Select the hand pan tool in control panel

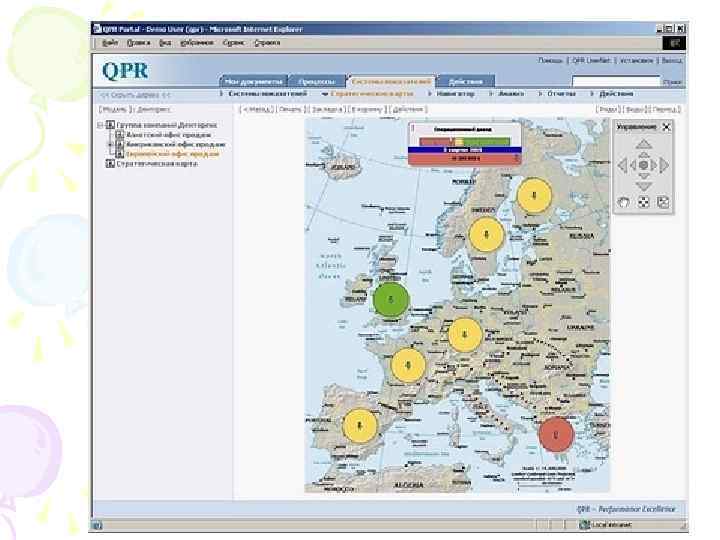[x=623, y=202]
